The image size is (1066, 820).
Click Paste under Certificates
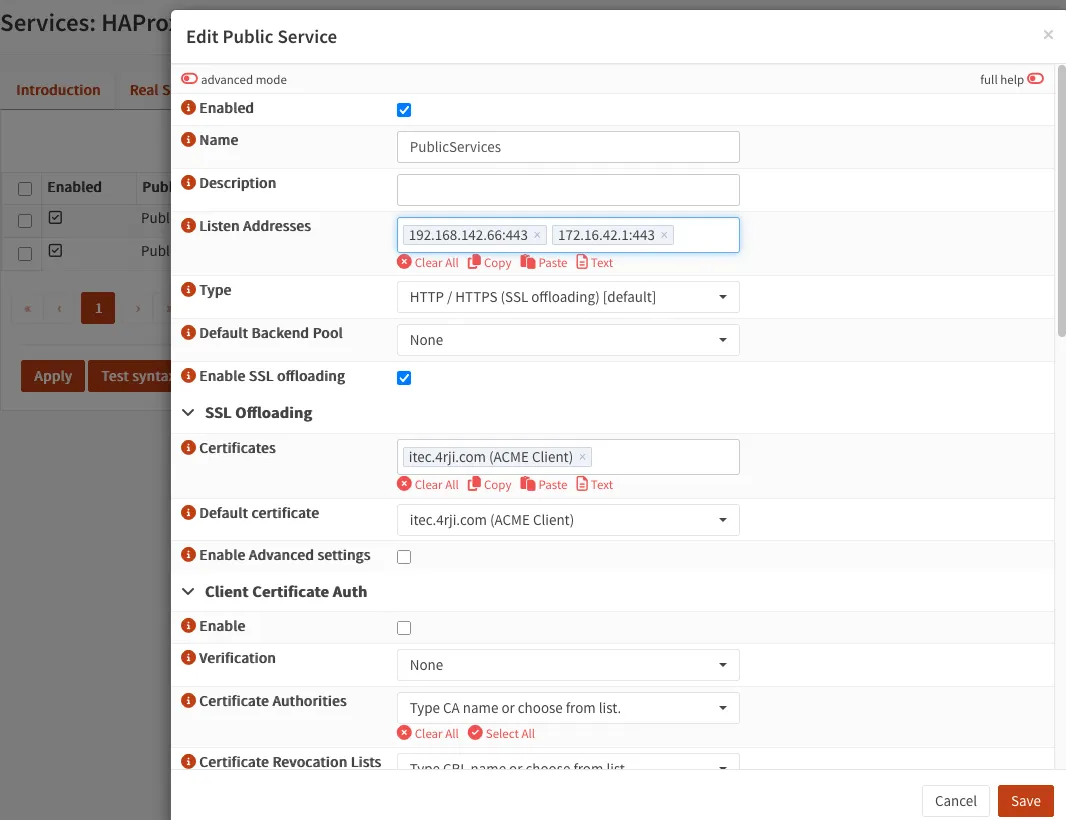coord(543,485)
